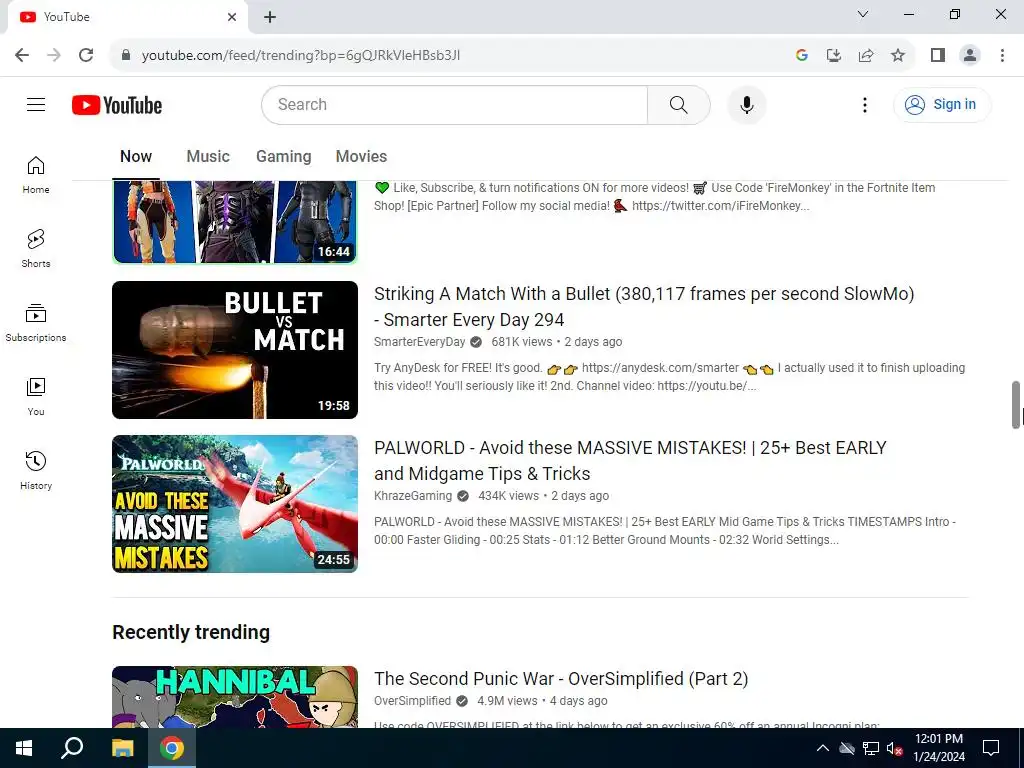This screenshot has width=1024, height=768.
Task: View site information lock icon
Action: tap(126, 56)
